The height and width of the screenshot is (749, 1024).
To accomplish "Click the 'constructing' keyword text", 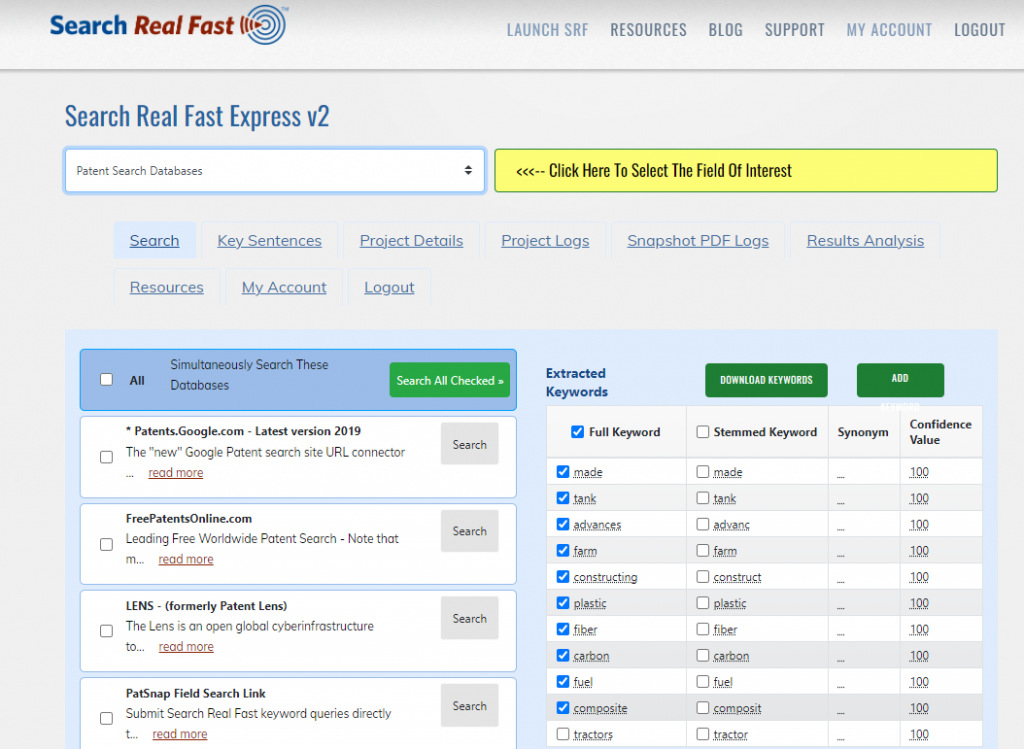I will (x=605, y=577).
